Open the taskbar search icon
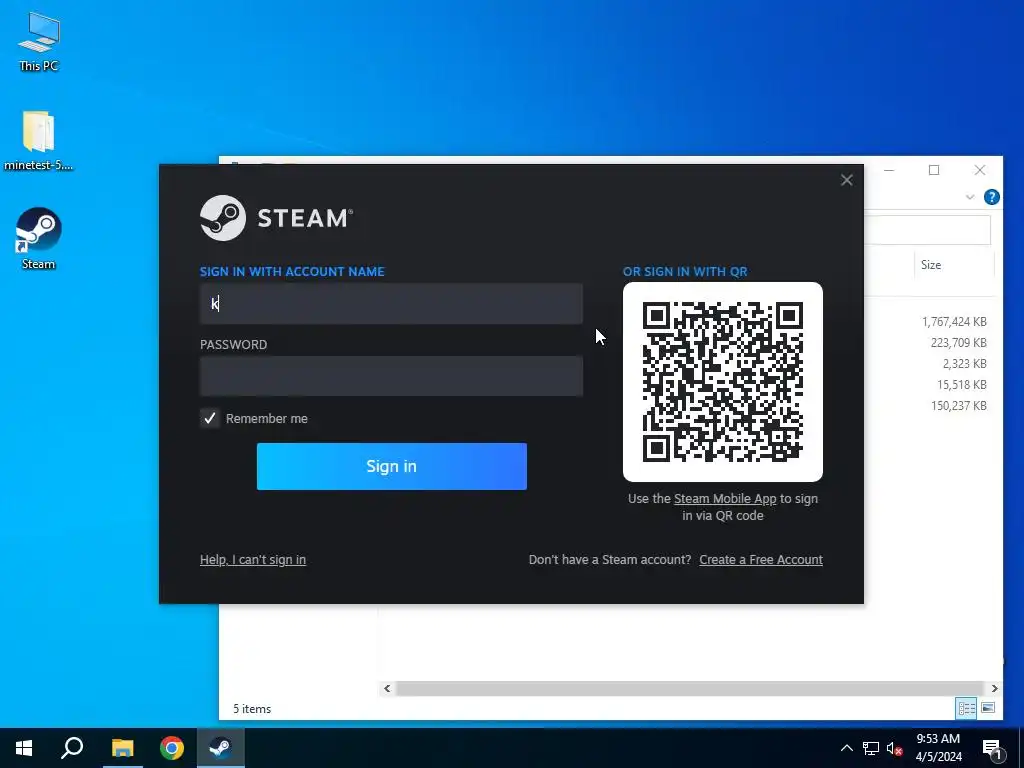Image resolution: width=1024 pixels, height=768 pixels. 72,748
